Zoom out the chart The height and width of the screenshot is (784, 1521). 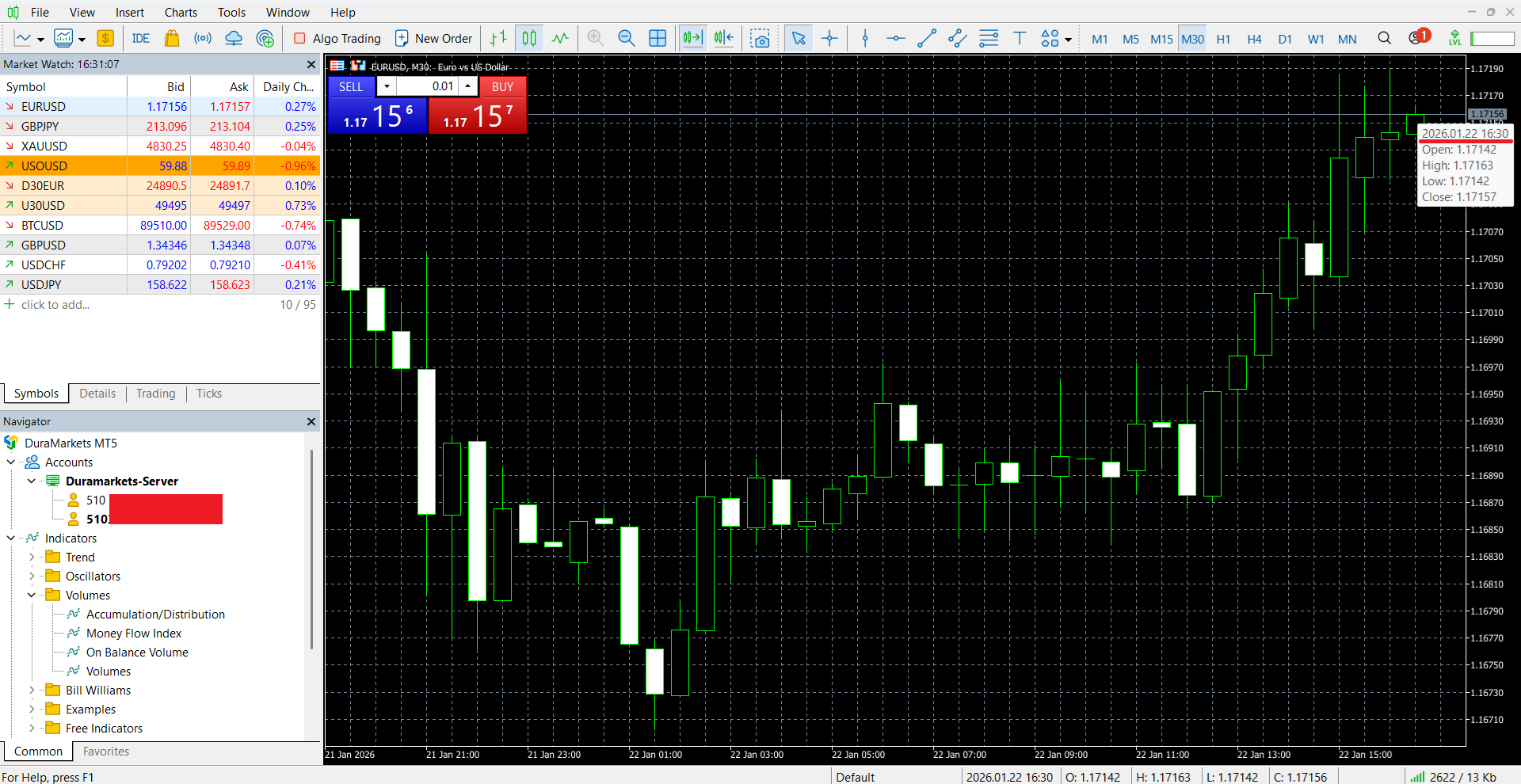627,38
